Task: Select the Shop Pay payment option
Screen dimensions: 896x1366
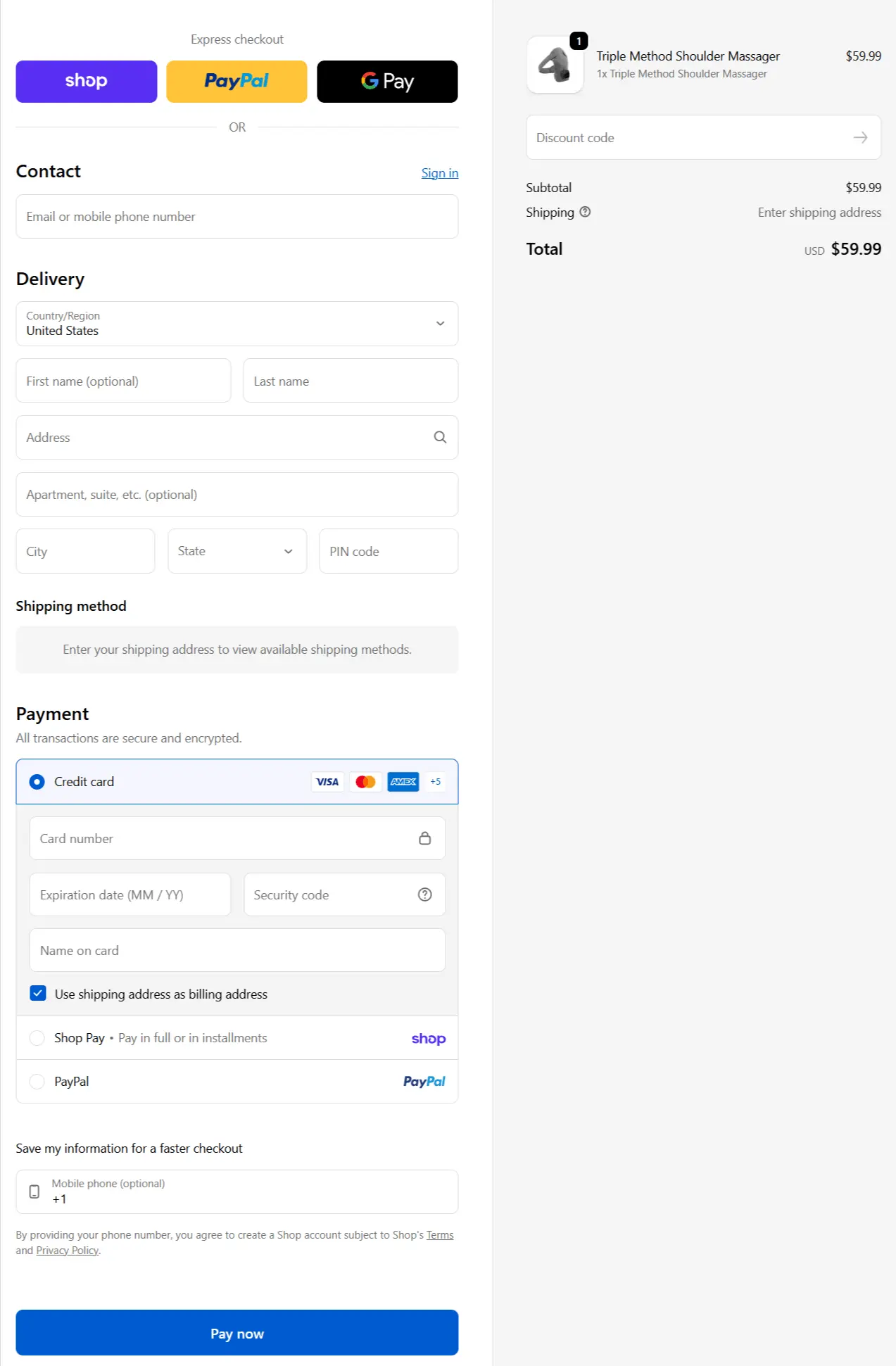Action: coord(37,1038)
